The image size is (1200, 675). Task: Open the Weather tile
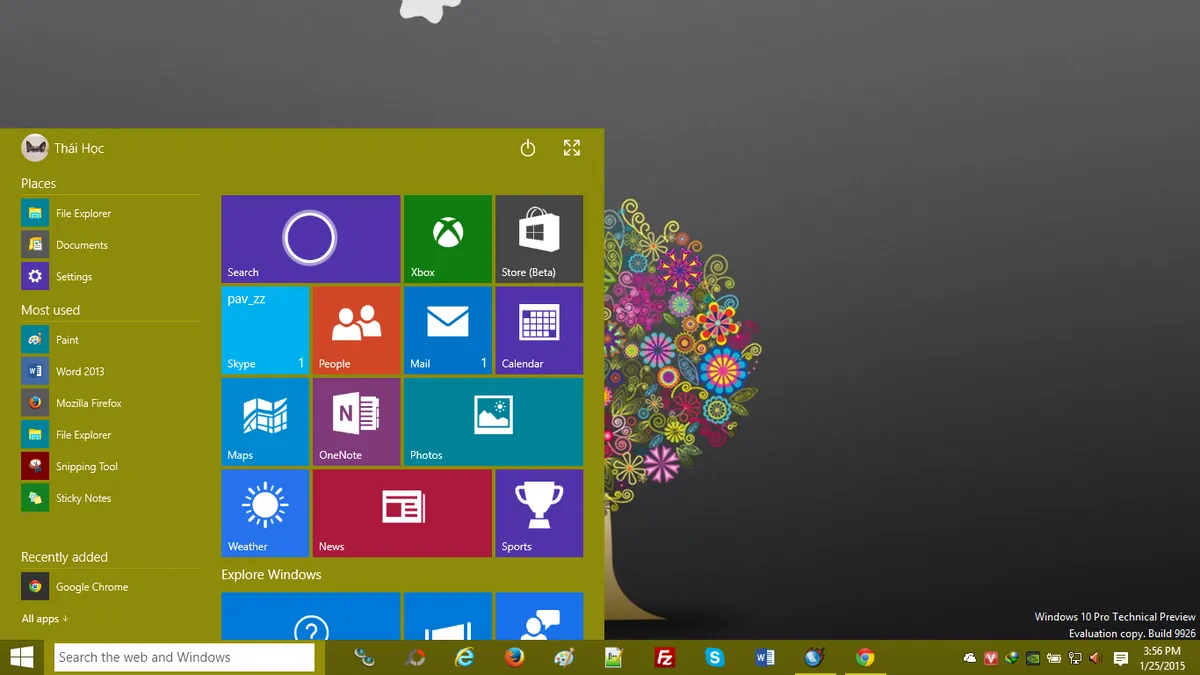click(265, 513)
